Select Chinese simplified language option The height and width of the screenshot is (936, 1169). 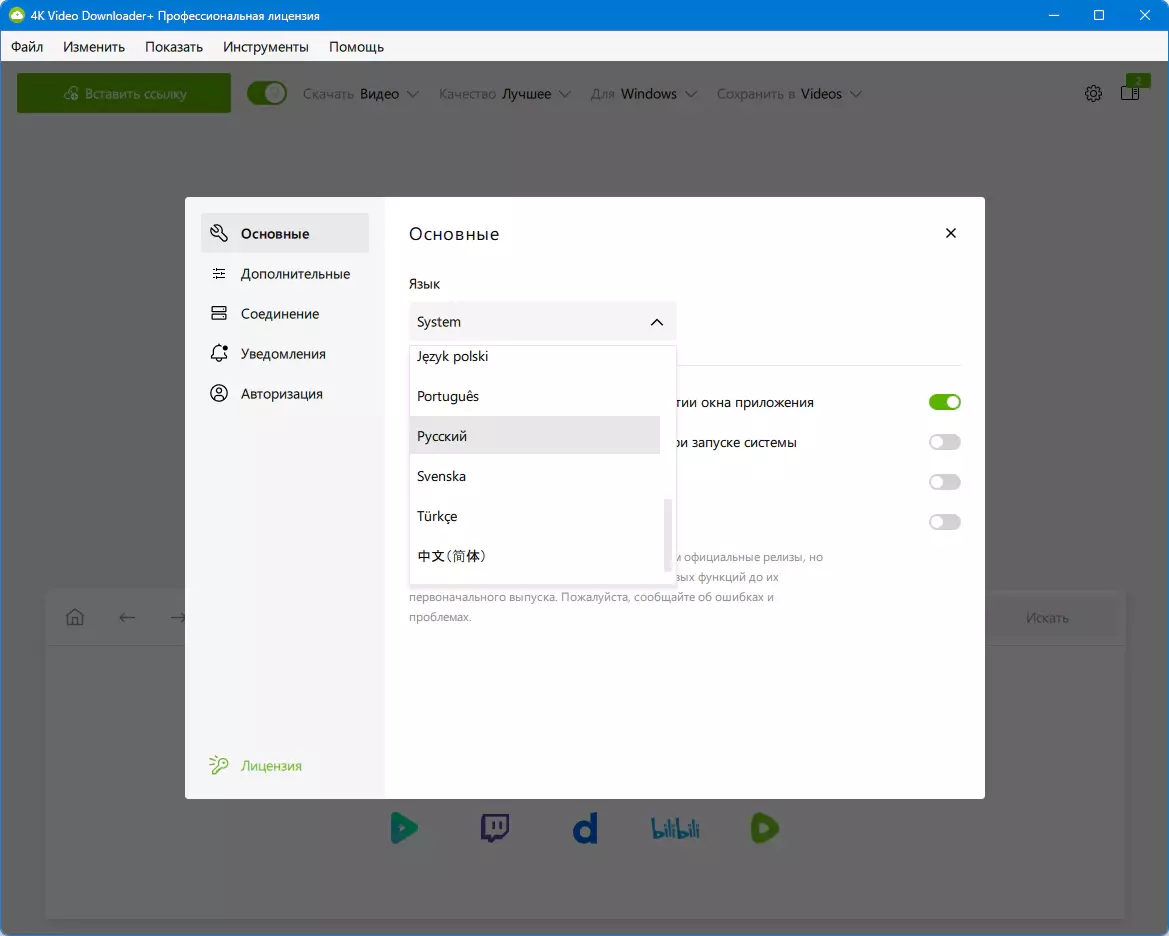tap(535, 556)
